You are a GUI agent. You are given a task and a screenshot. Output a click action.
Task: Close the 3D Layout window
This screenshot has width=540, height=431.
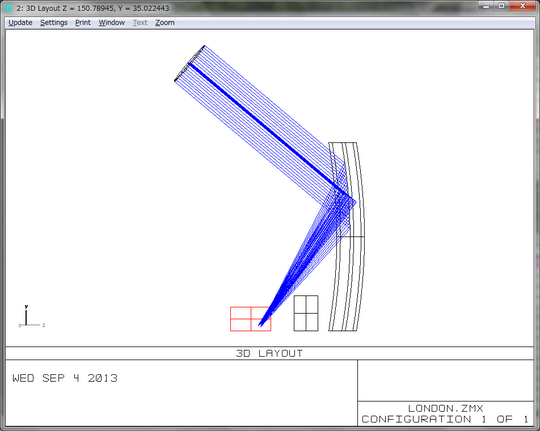pos(522,6)
